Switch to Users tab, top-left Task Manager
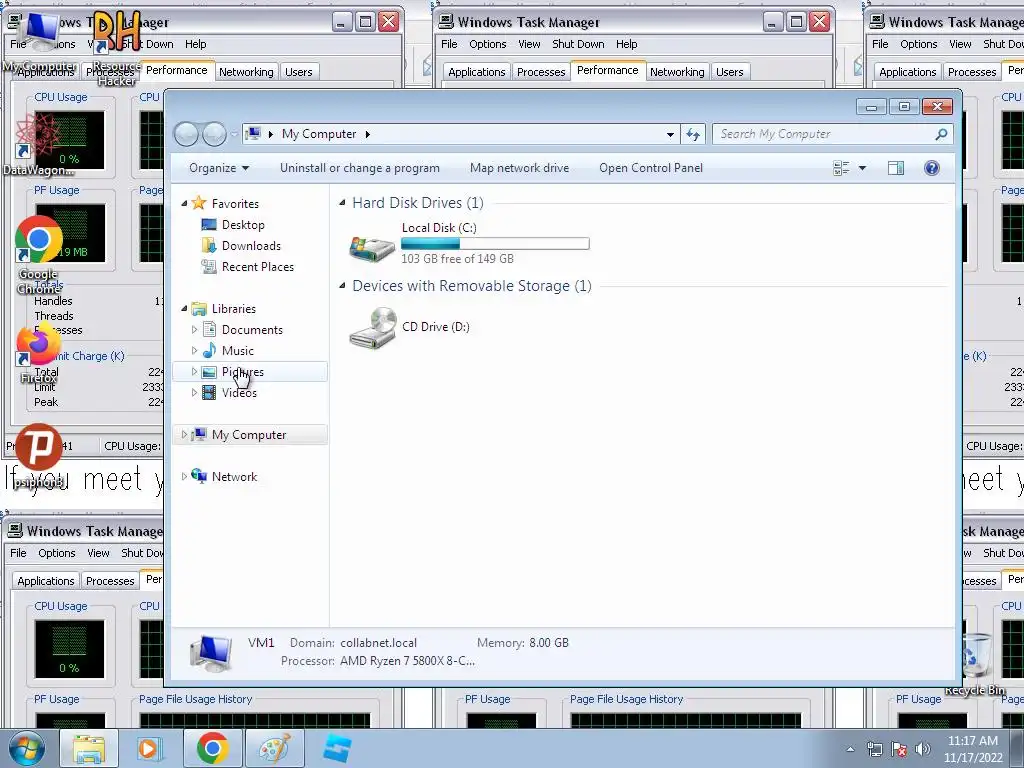Viewport: 1024px width, 768px height. coord(298,72)
